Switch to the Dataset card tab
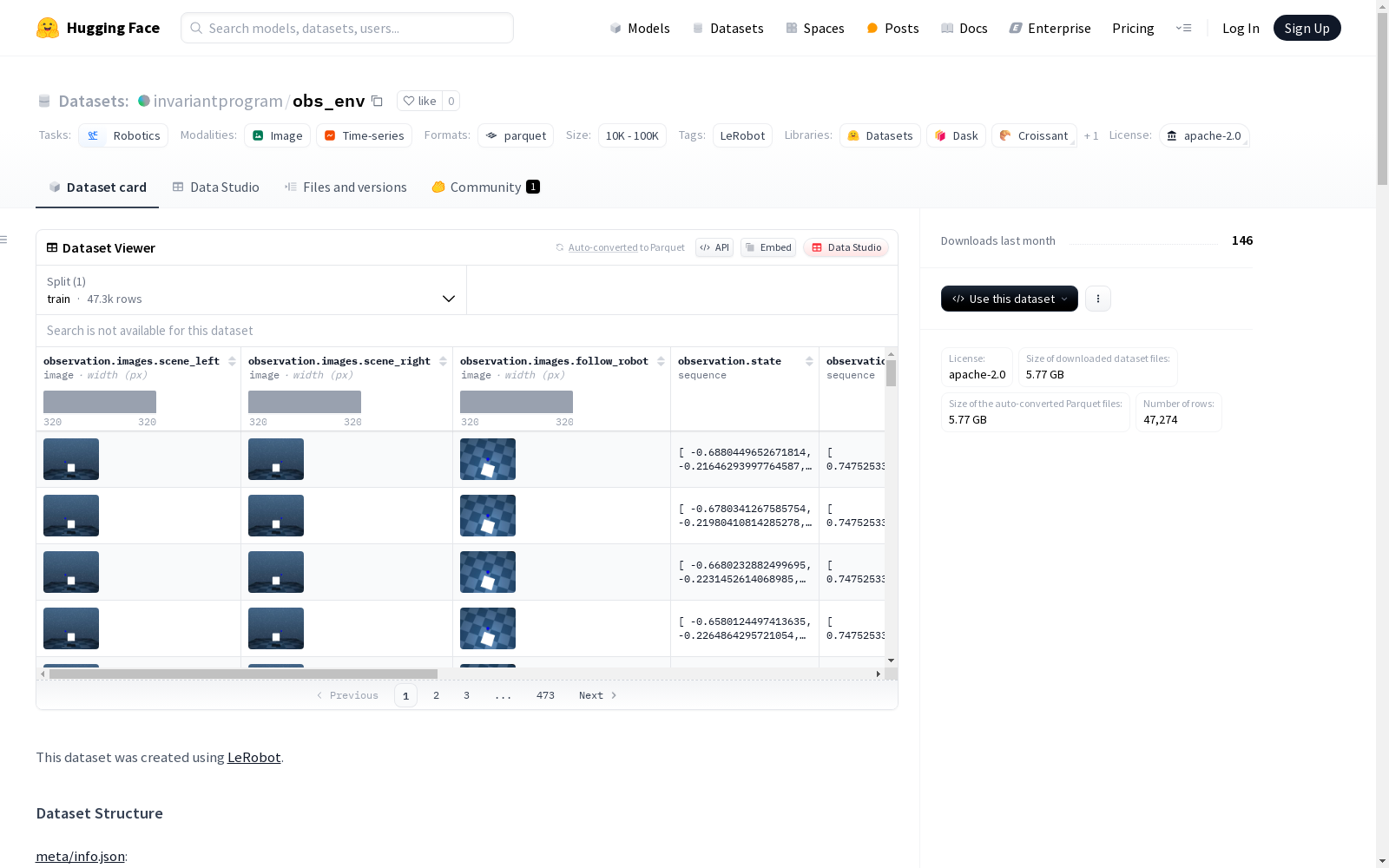 click(97, 187)
